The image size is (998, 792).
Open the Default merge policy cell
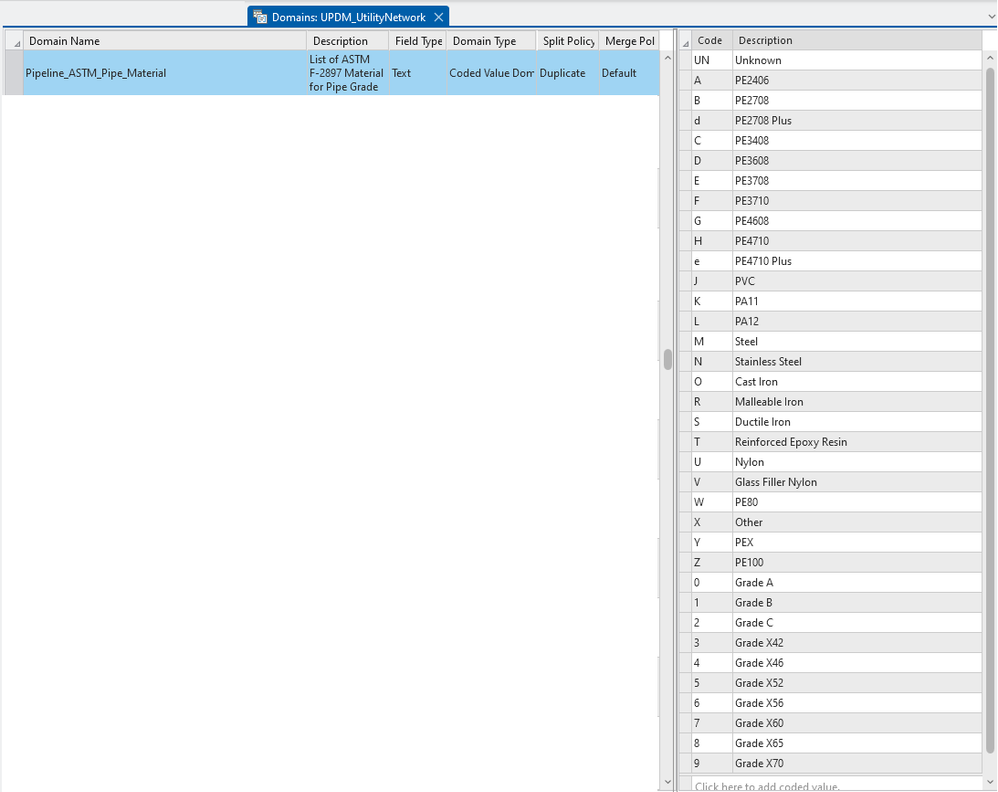coord(629,73)
